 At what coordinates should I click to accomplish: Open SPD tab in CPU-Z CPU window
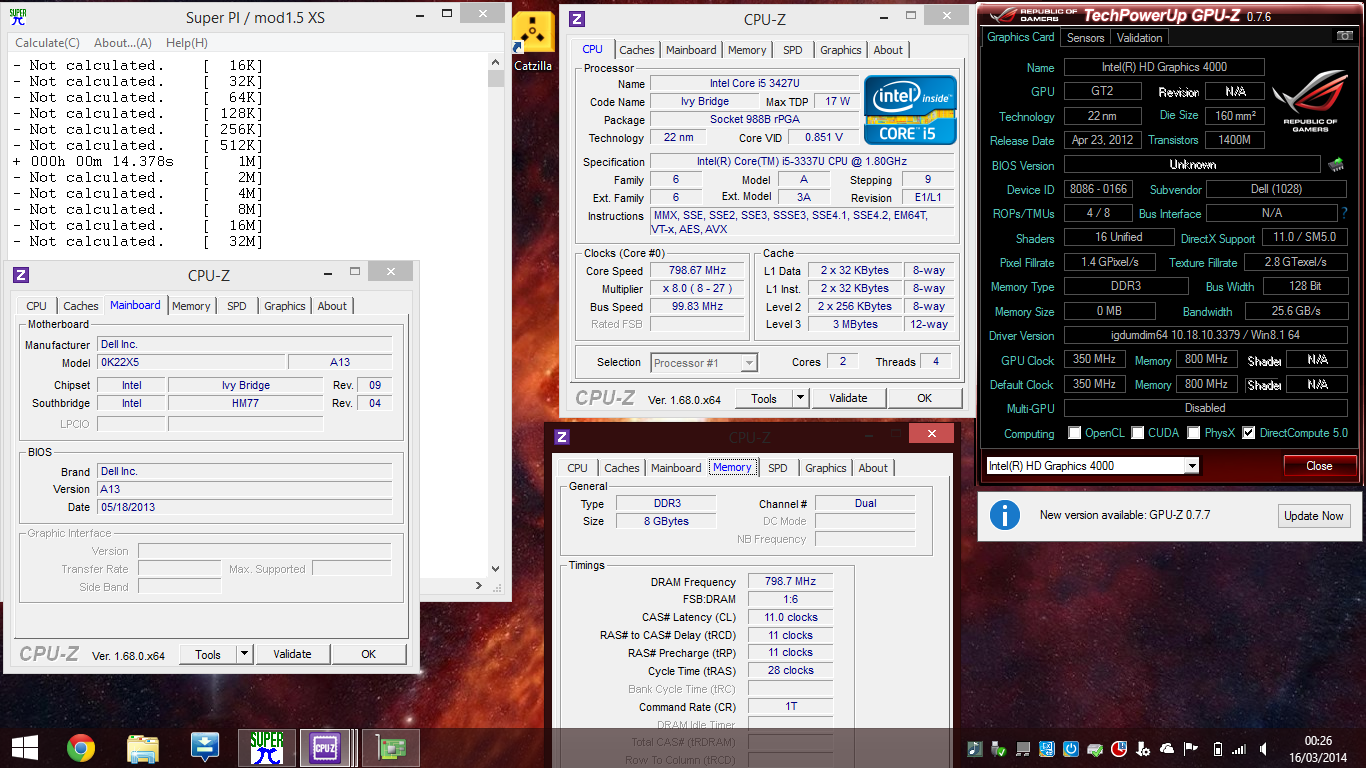(792, 50)
